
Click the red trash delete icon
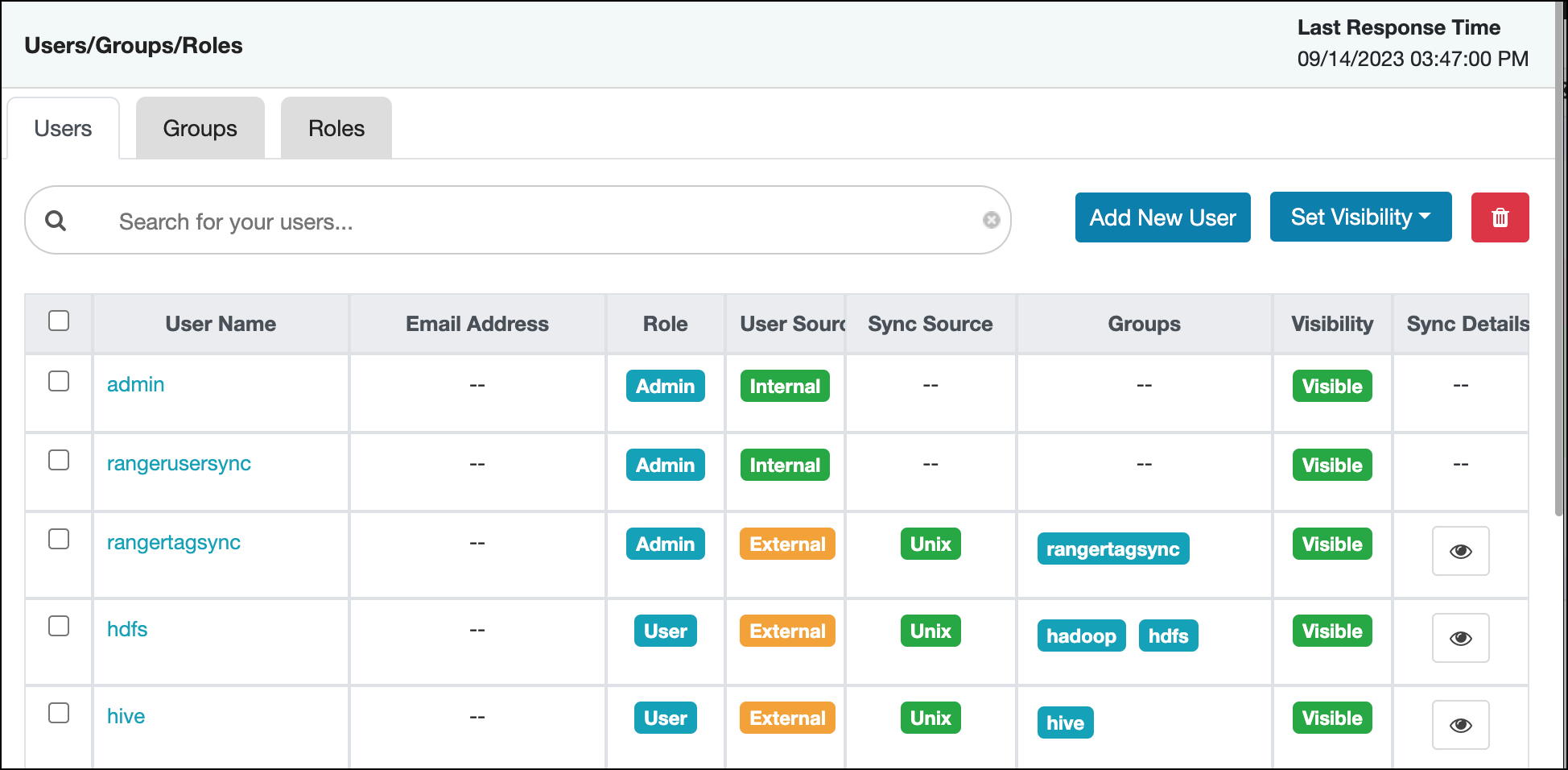pyautogui.click(x=1500, y=217)
